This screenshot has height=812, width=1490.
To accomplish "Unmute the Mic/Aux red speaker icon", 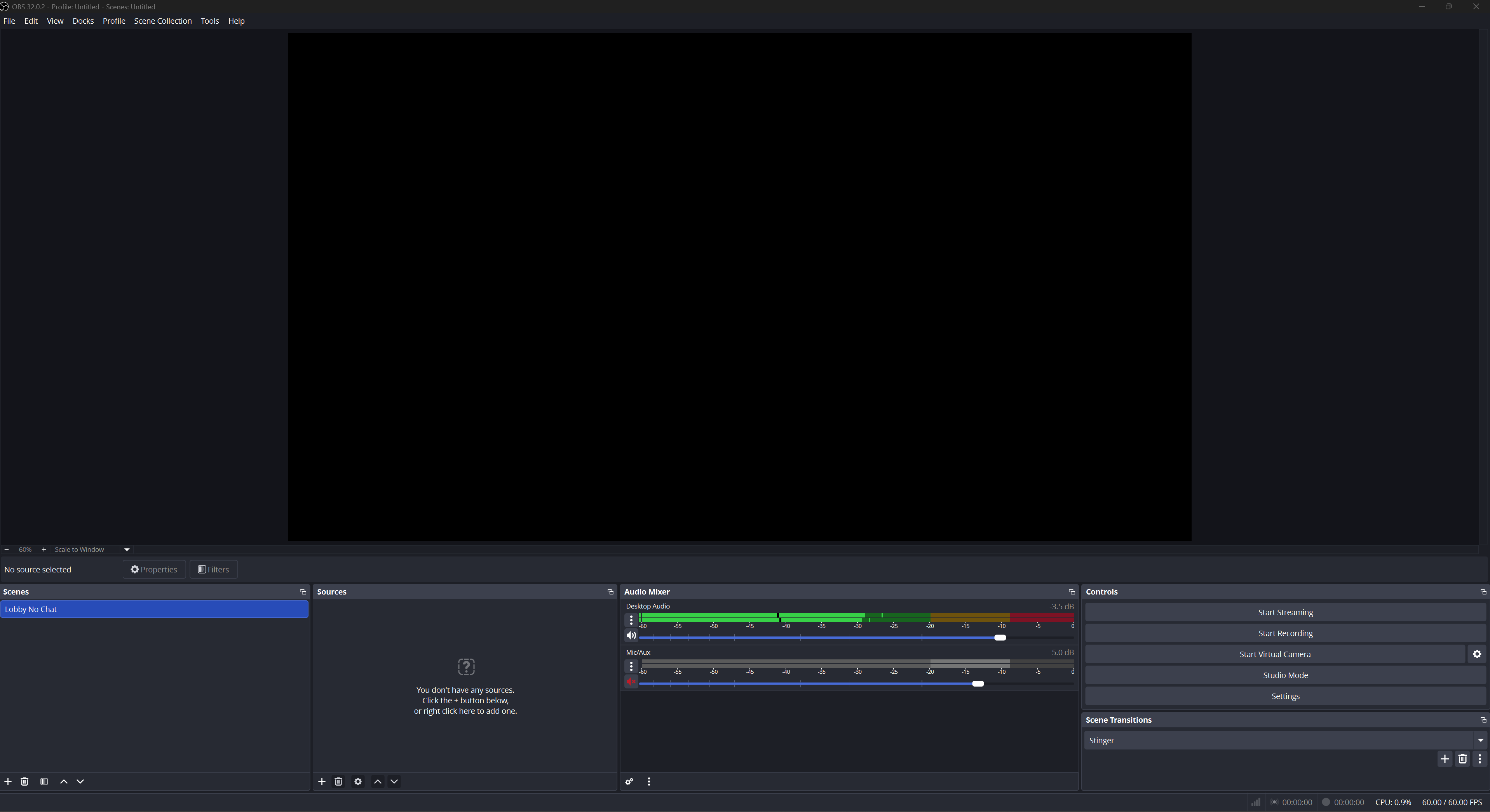I will 631,682.
